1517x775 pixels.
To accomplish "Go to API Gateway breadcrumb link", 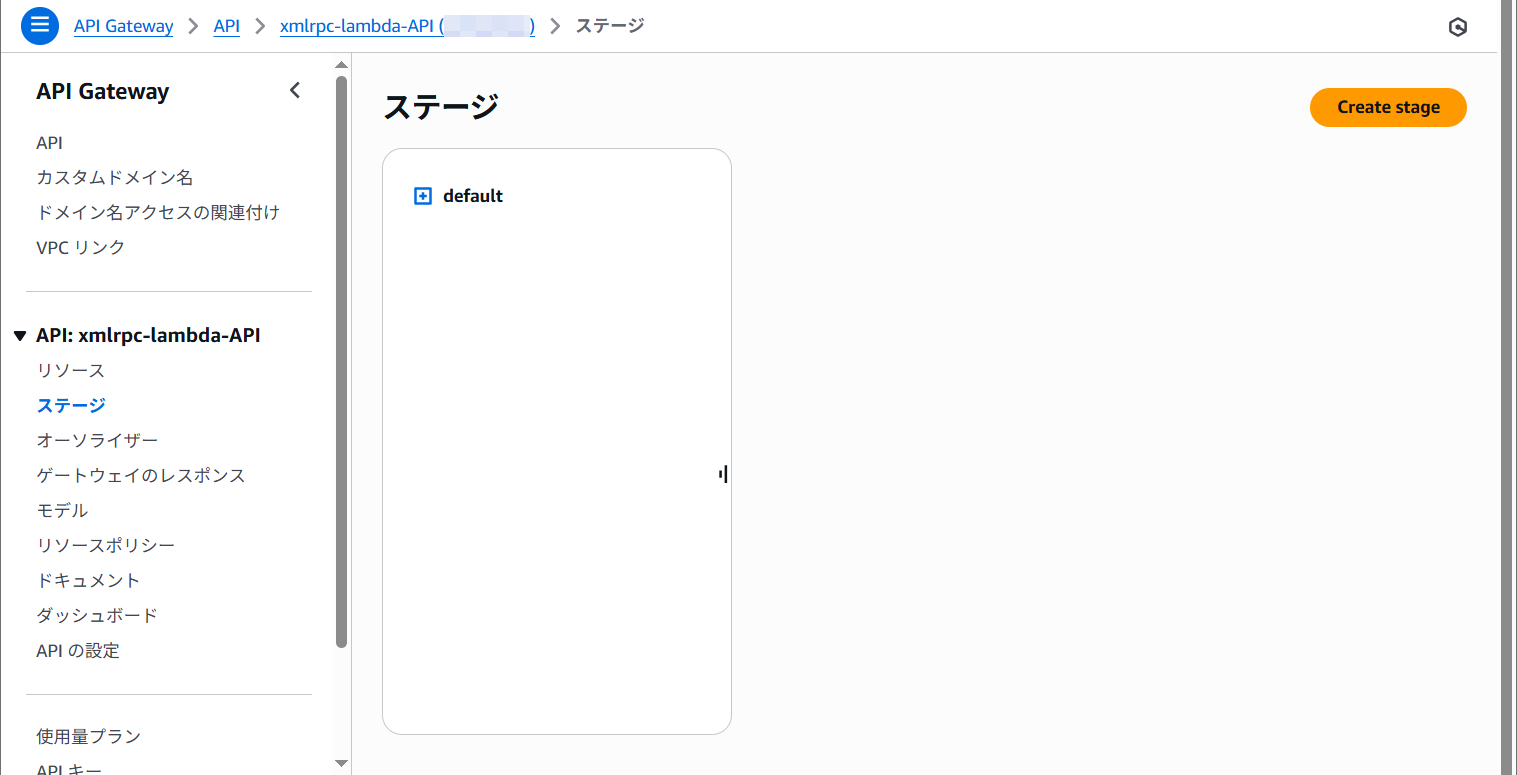I will click(123, 26).
